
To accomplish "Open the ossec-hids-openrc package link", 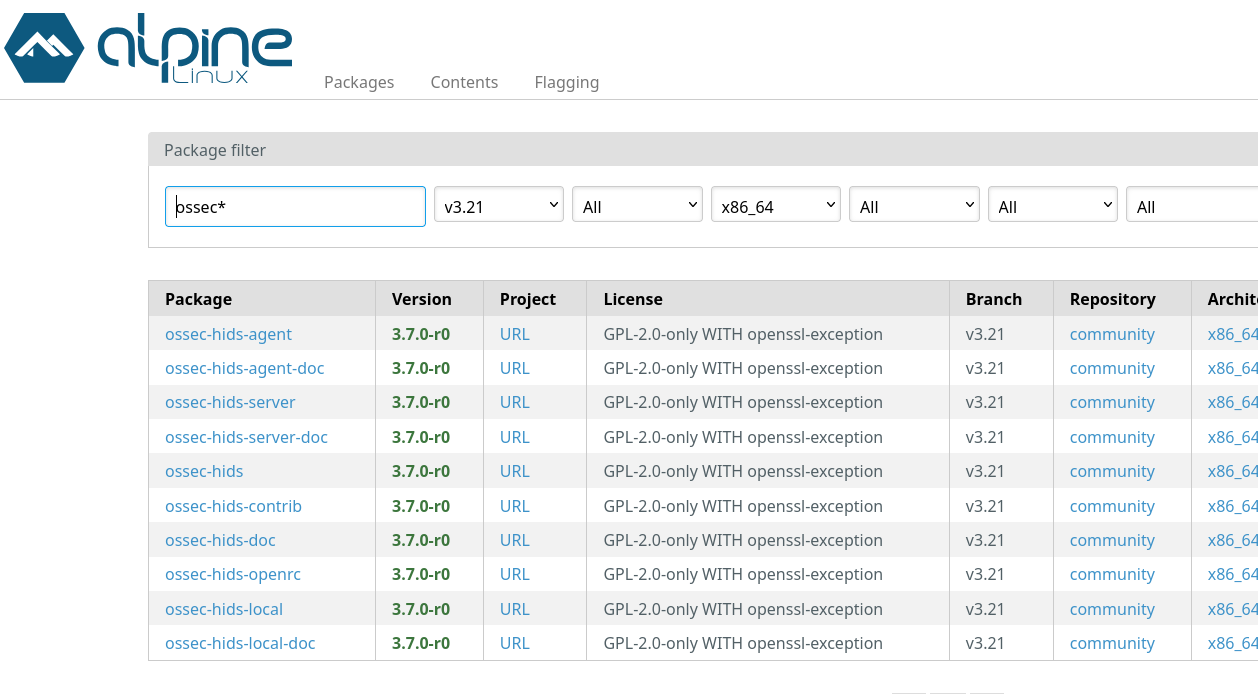I will tap(233, 574).
